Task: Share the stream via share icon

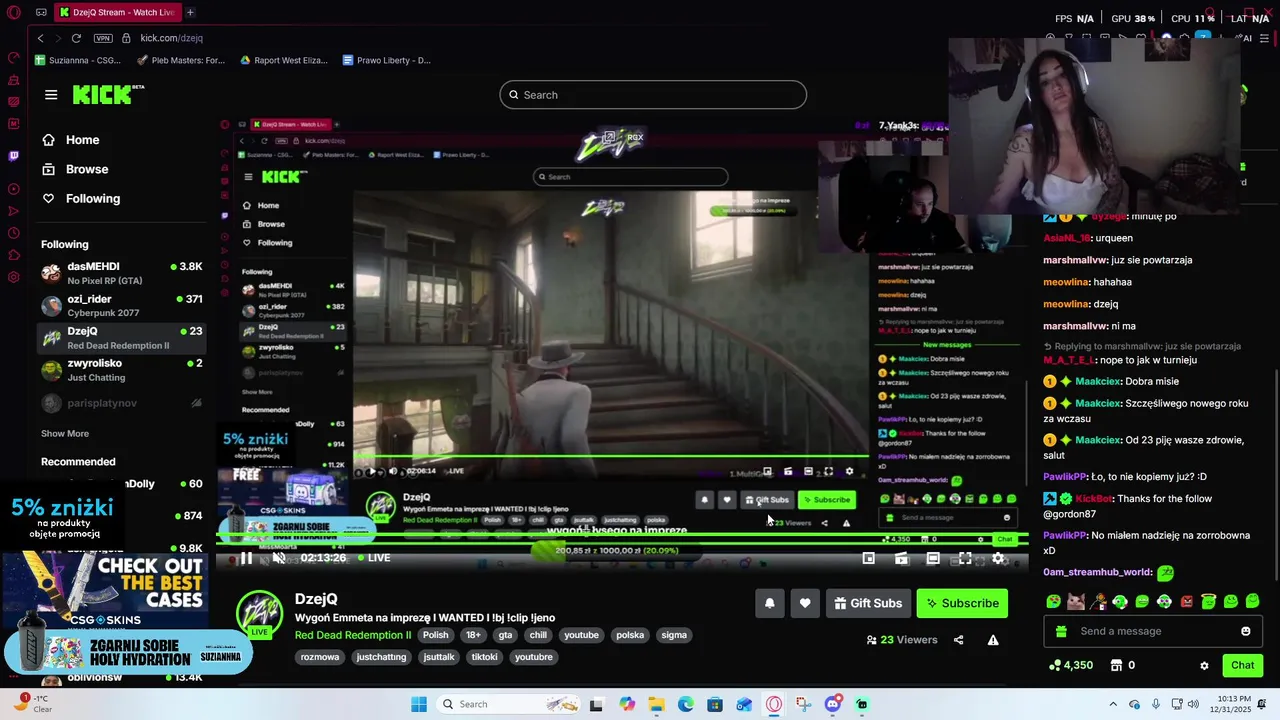Action: point(958,640)
